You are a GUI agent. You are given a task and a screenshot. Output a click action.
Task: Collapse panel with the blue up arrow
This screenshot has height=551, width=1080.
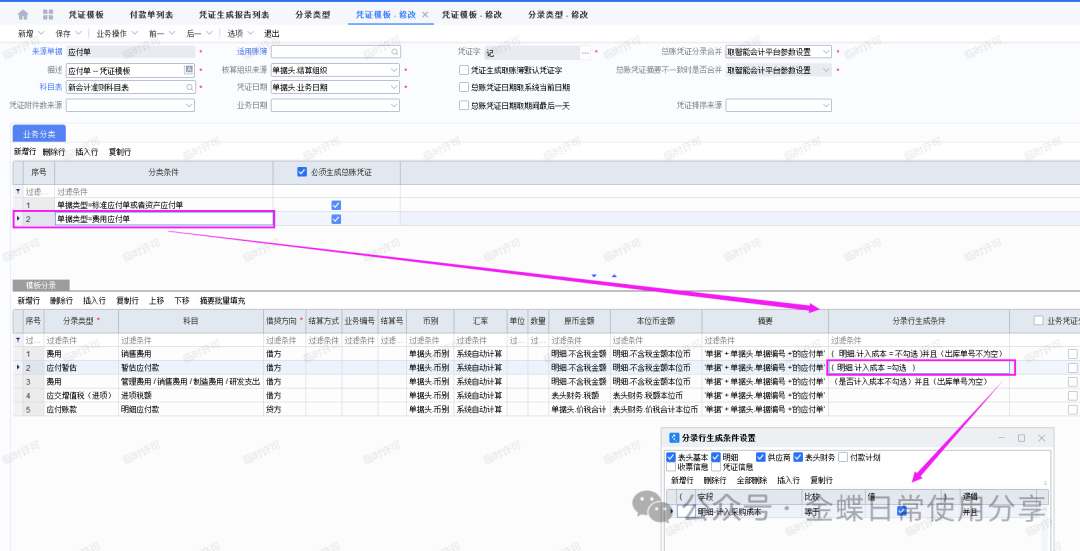point(614,275)
